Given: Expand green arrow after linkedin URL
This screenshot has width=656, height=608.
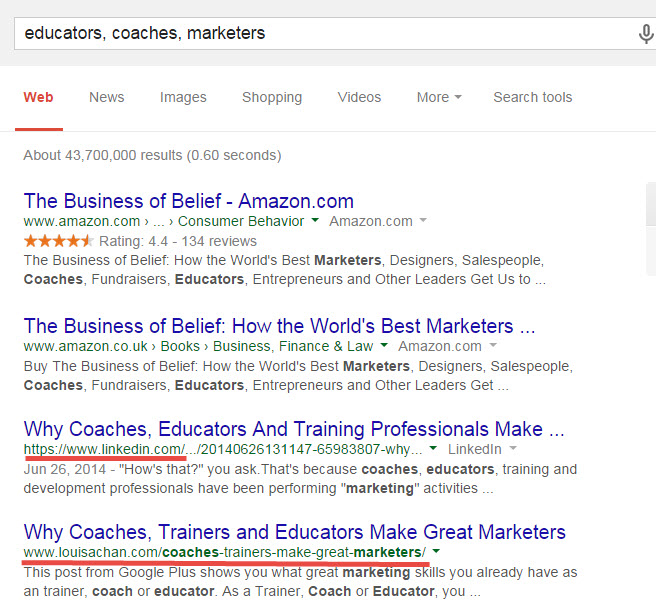Looking at the screenshot, I should point(433,448).
